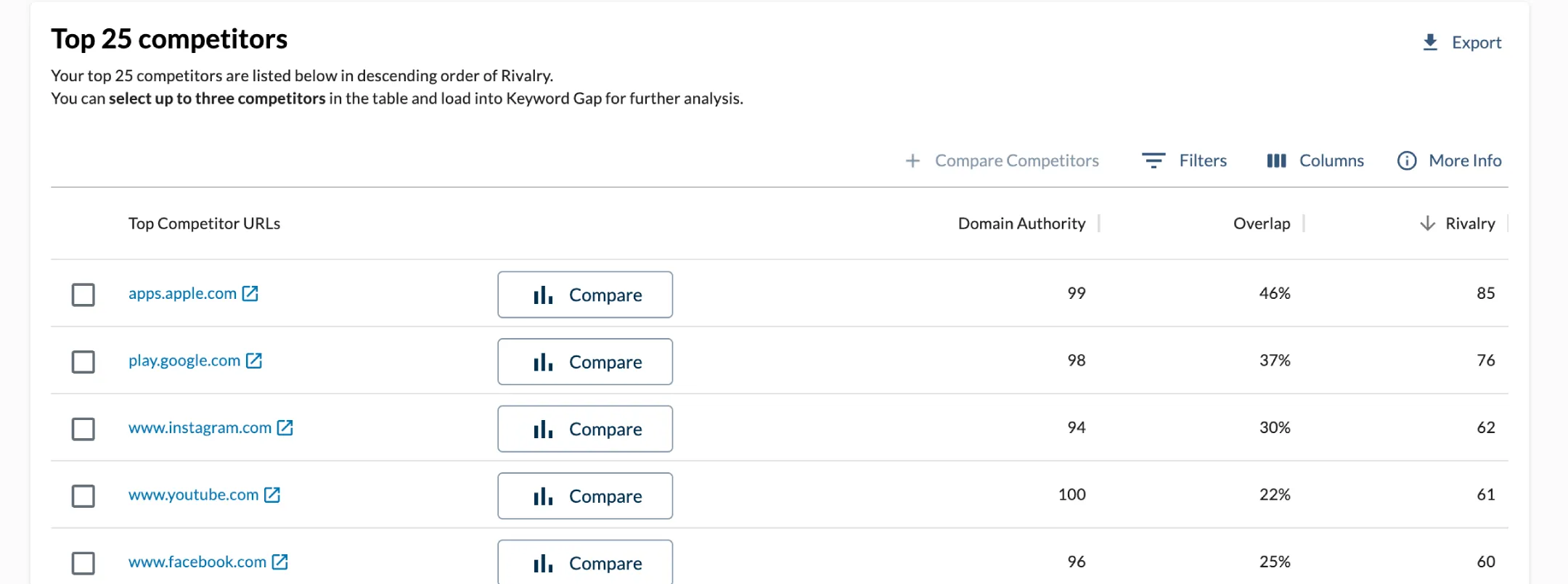Click the Rivalry value 61
This screenshot has height=584, width=1568.
click(1486, 494)
